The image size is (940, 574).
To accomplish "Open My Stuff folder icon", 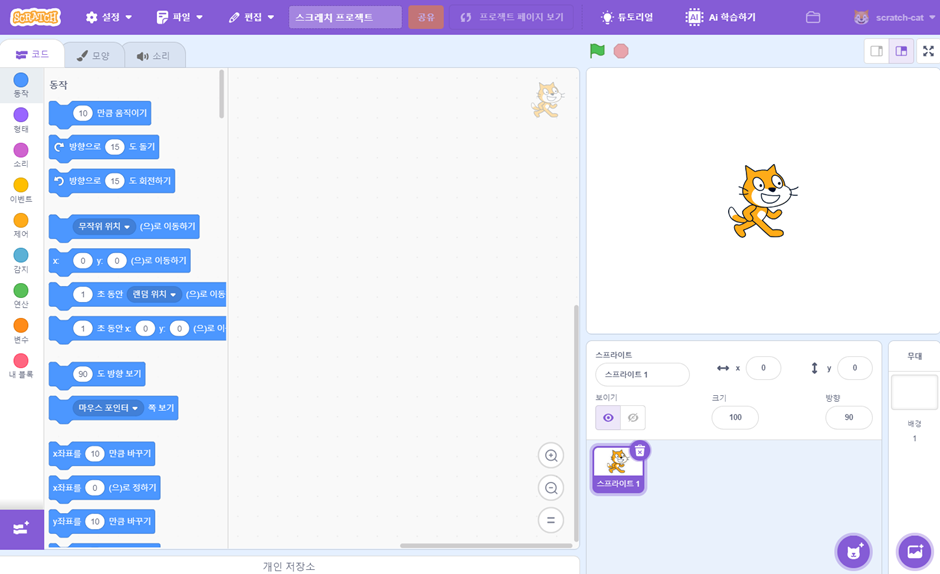I will 813,17.
